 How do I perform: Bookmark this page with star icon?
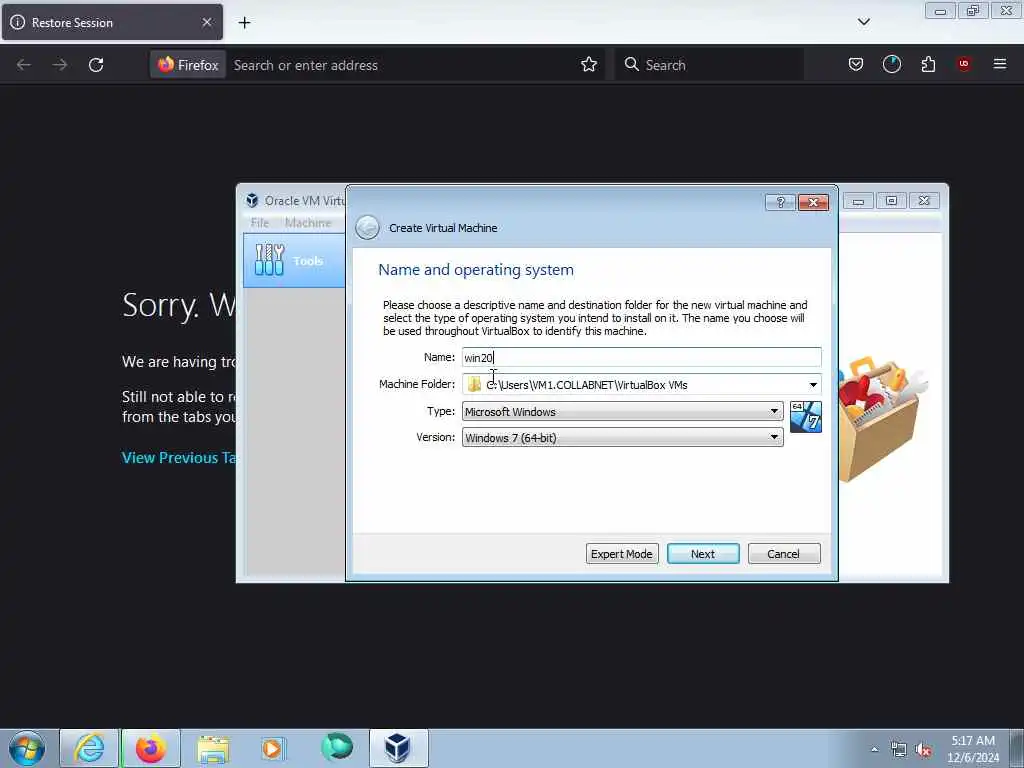coord(588,64)
